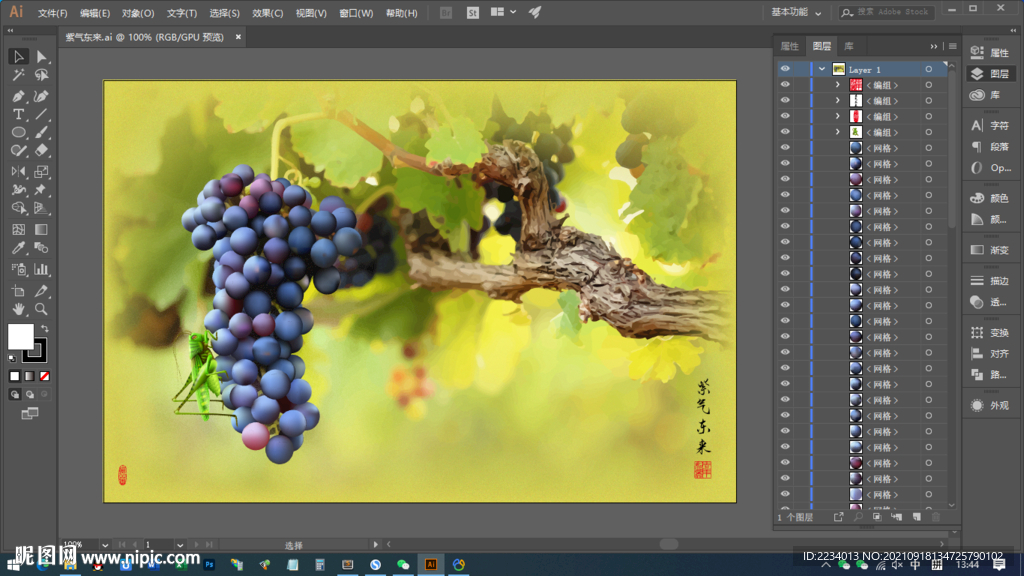Reset to default fill and stroke
1024x576 pixels.
(x=12, y=358)
